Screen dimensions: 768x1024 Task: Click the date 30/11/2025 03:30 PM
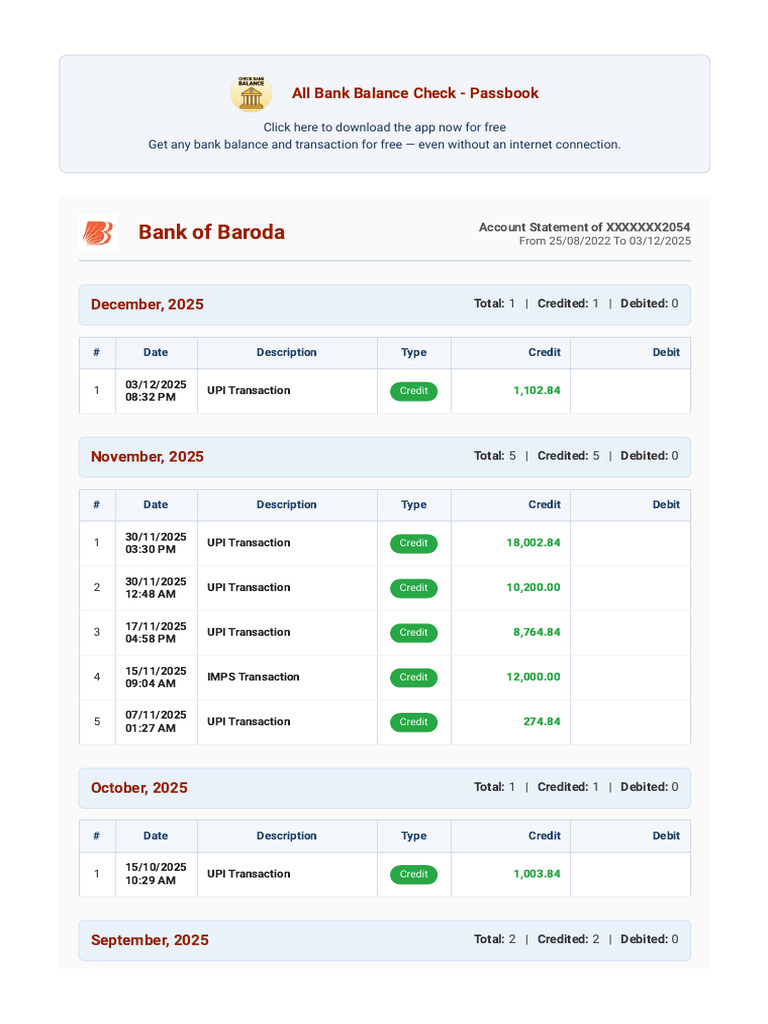[156, 543]
